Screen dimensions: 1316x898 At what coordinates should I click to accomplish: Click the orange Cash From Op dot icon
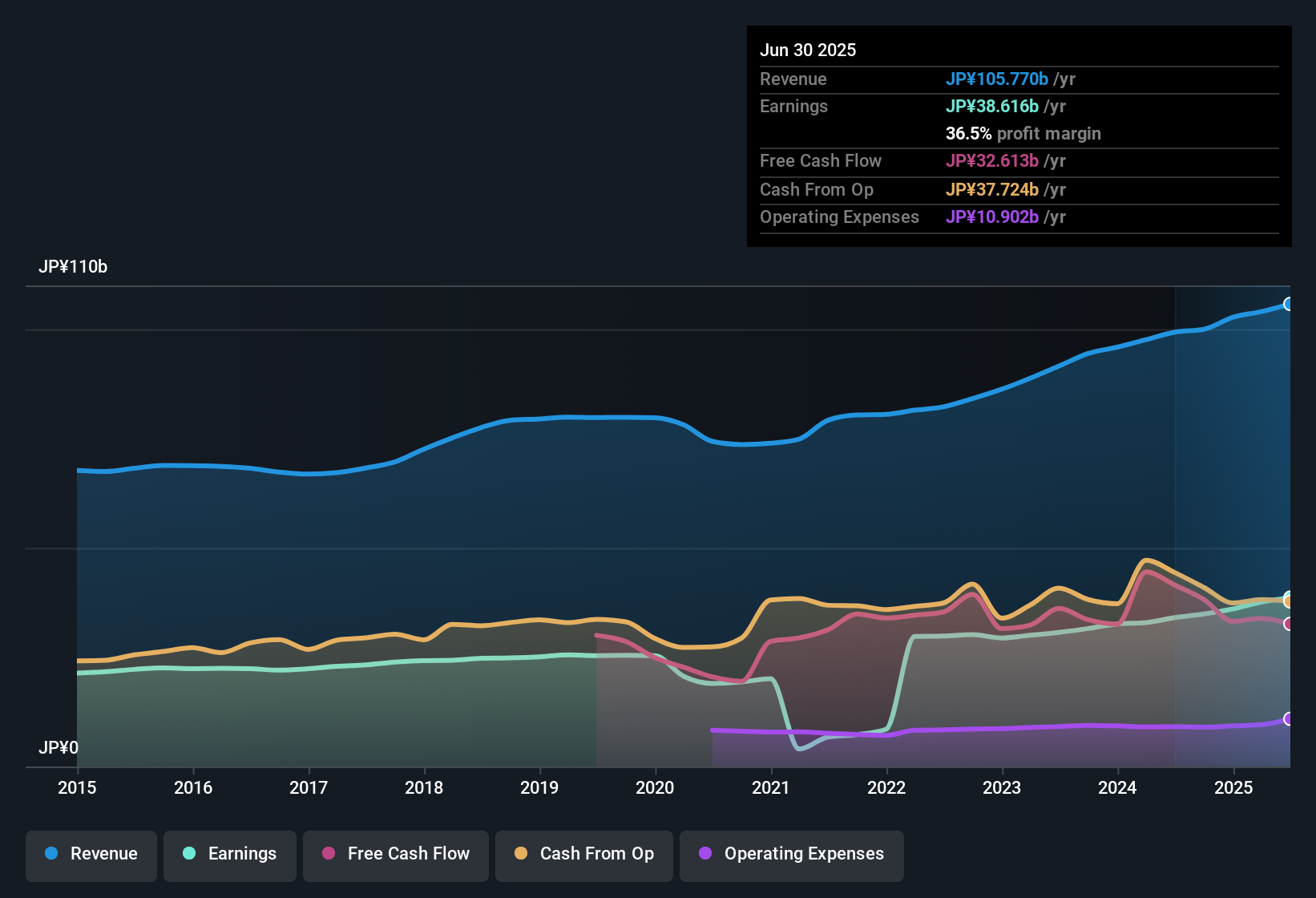[521, 854]
